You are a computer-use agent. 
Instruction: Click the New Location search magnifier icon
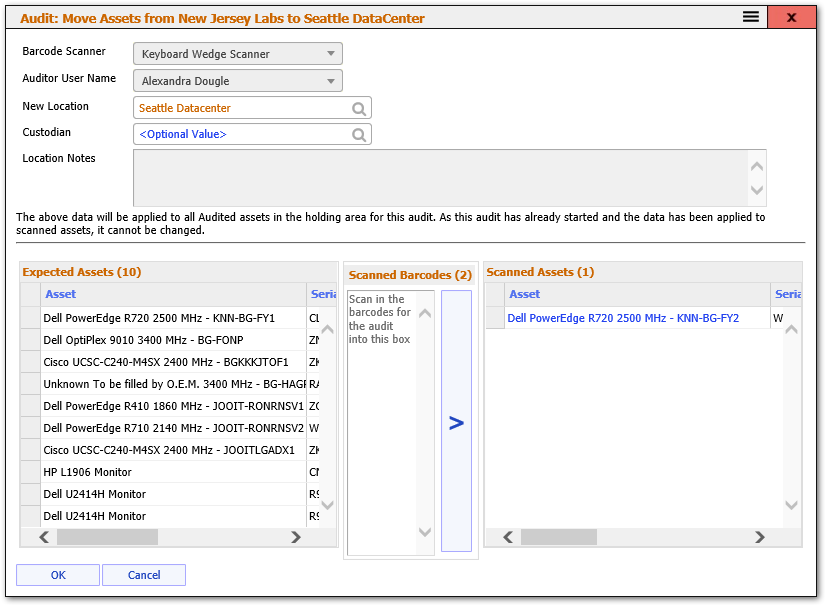tap(359, 107)
